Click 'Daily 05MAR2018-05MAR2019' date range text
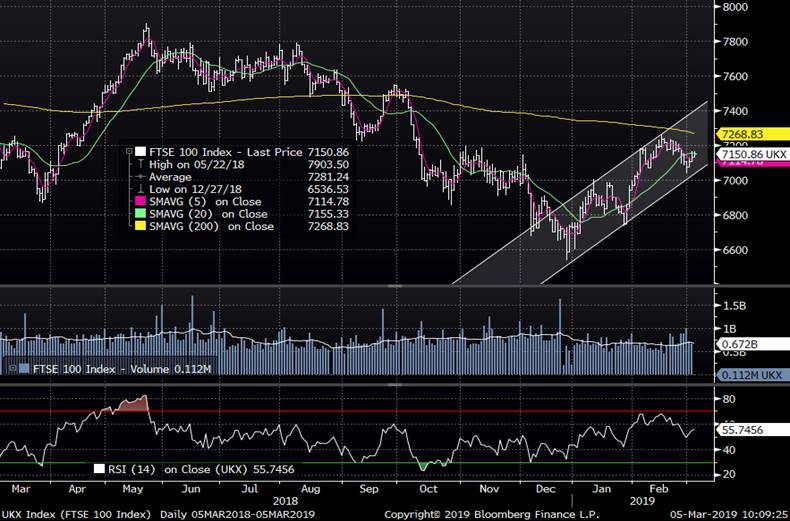 click(x=237, y=514)
